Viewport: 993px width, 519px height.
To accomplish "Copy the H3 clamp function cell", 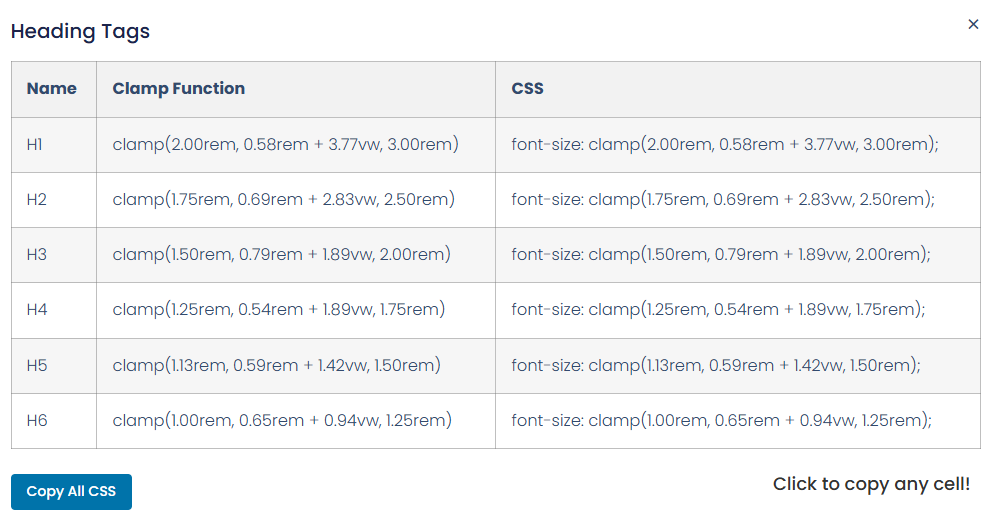I will coord(296,254).
